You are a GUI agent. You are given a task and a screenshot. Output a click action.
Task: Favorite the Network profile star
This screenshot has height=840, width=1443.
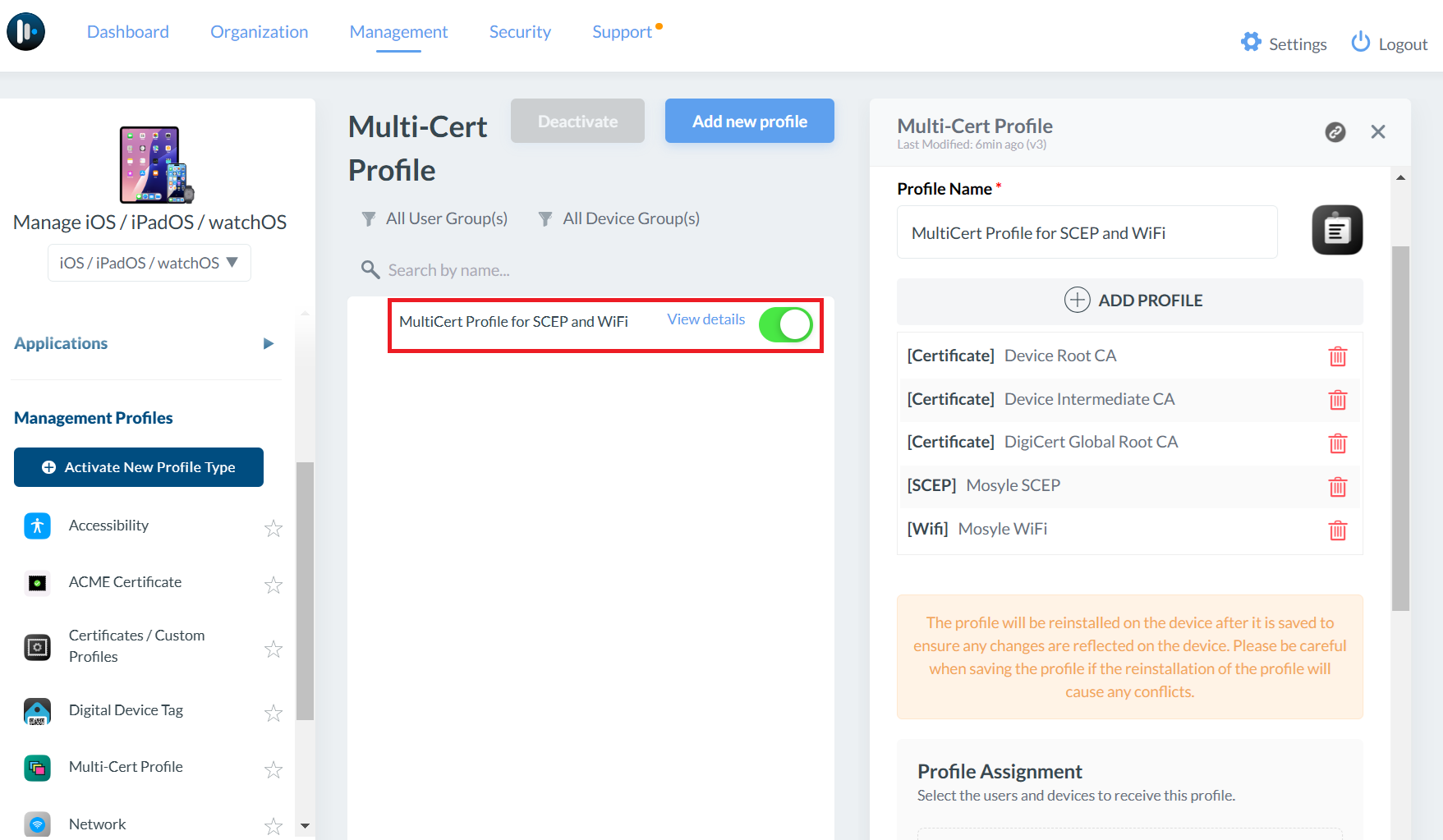click(273, 826)
